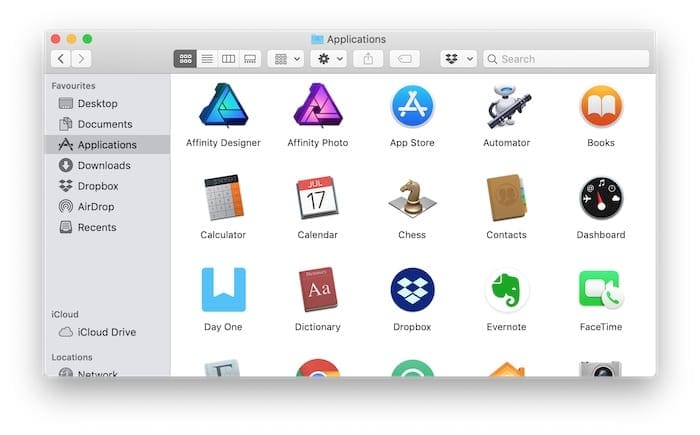The width and height of the screenshot is (700, 435).
Task: Select the Calculator app icon
Action: coord(223,197)
